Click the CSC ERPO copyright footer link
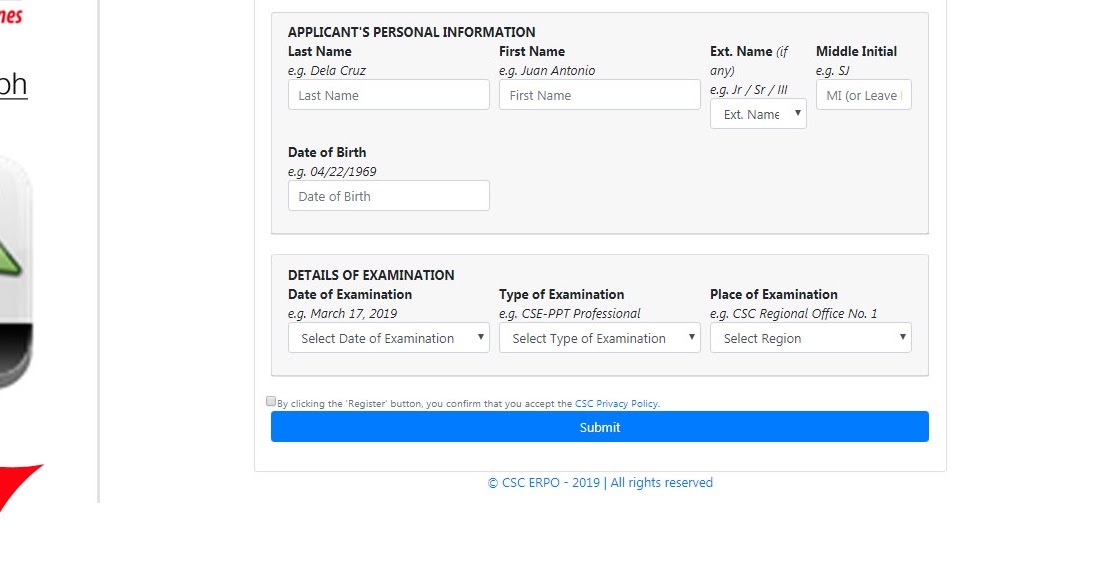1099x576 pixels. [x=600, y=483]
